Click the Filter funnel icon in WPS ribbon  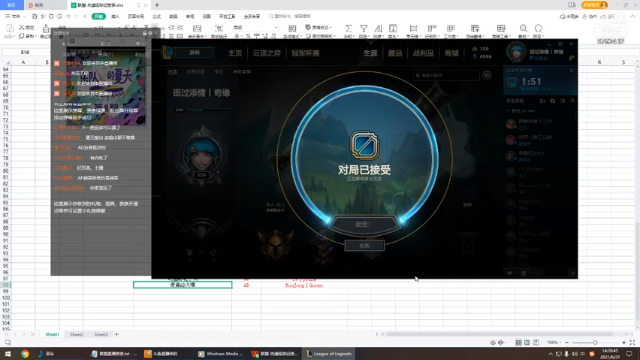(363, 28)
